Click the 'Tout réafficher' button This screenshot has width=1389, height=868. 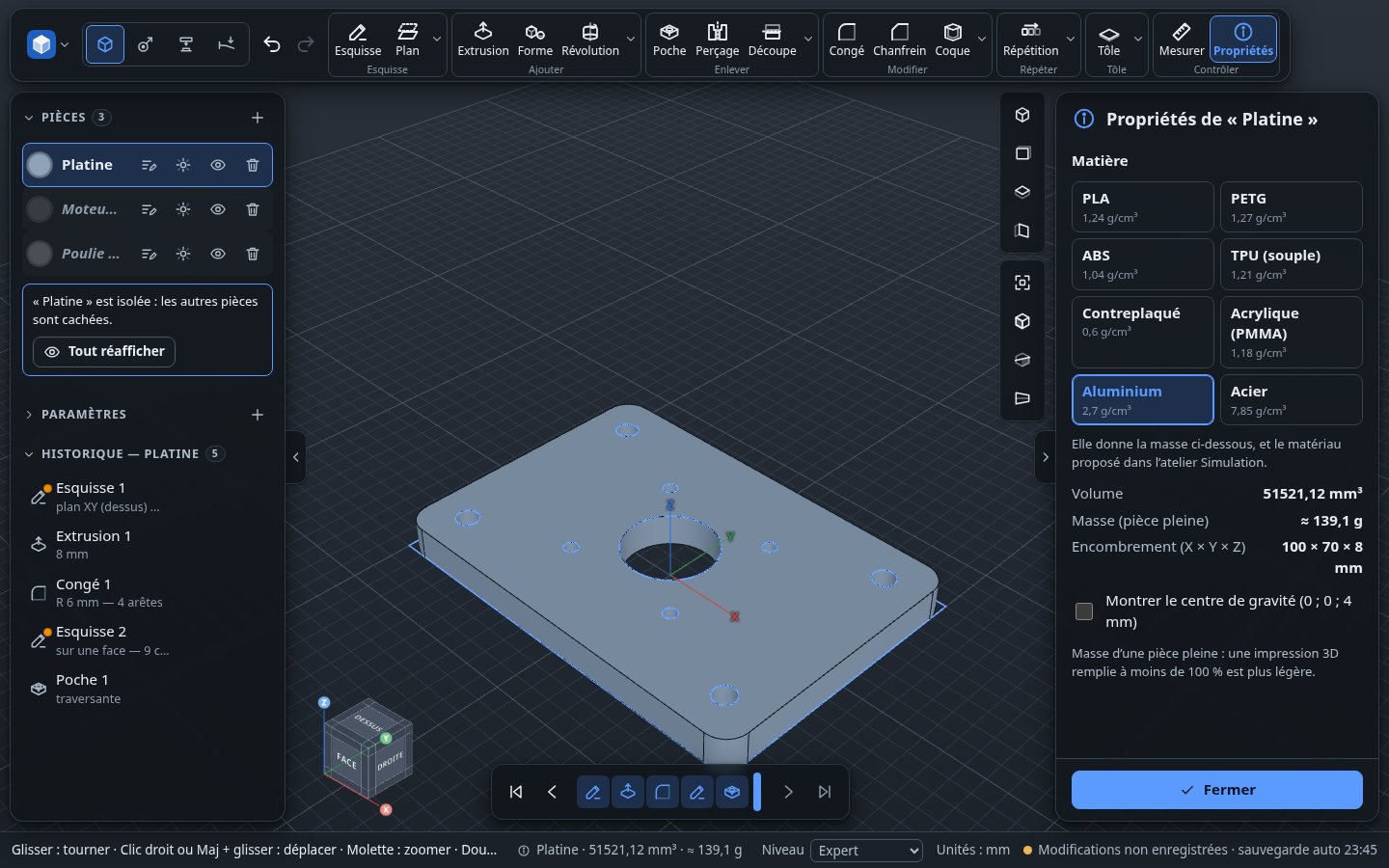(104, 352)
